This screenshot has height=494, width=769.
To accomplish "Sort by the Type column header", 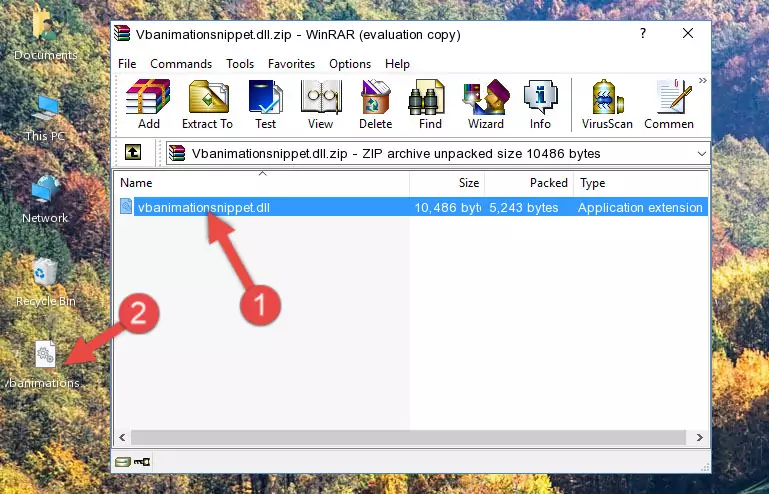I will pyautogui.click(x=641, y=183).
